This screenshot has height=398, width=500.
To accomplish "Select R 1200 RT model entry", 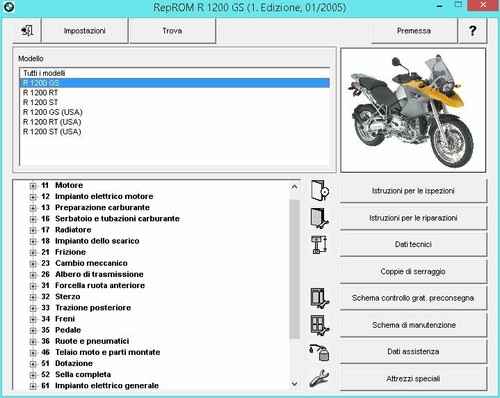I will 175,93.
